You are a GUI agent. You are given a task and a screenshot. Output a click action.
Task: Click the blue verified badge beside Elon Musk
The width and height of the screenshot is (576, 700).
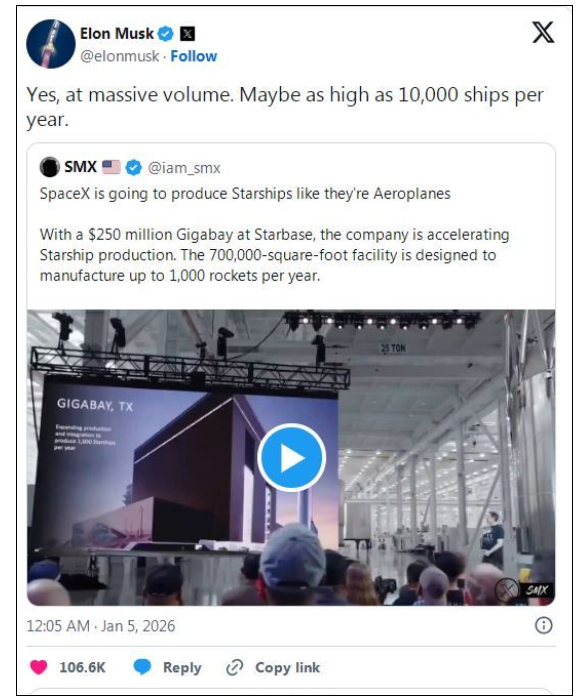166,33
